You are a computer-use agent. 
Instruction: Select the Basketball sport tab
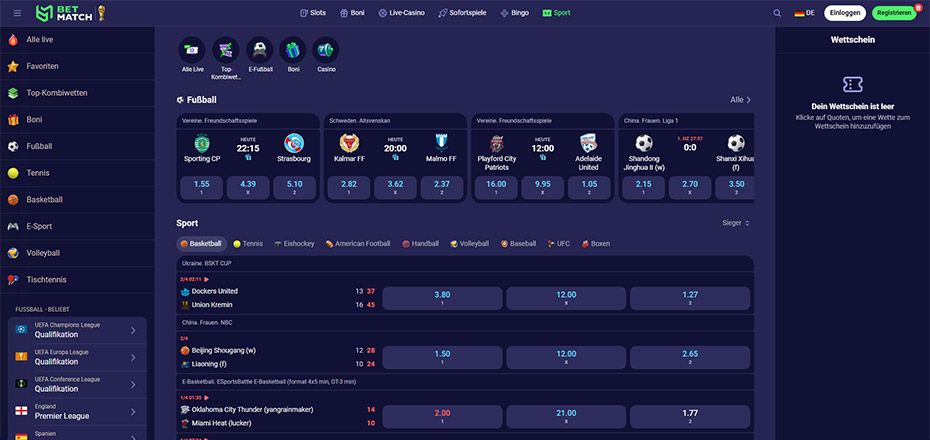(x=202, y=244)
